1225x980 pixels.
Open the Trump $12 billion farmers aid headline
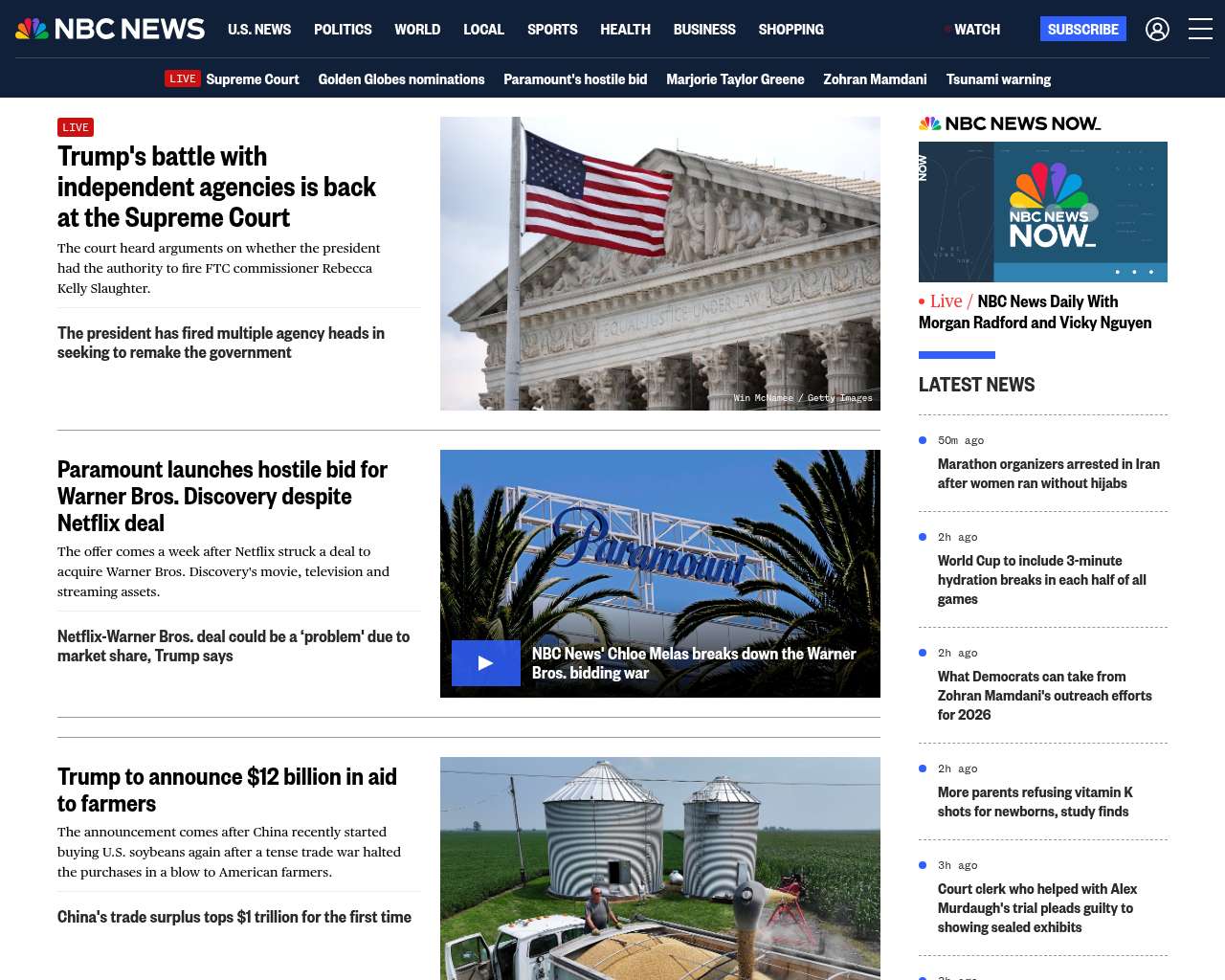tap(227, 790)
